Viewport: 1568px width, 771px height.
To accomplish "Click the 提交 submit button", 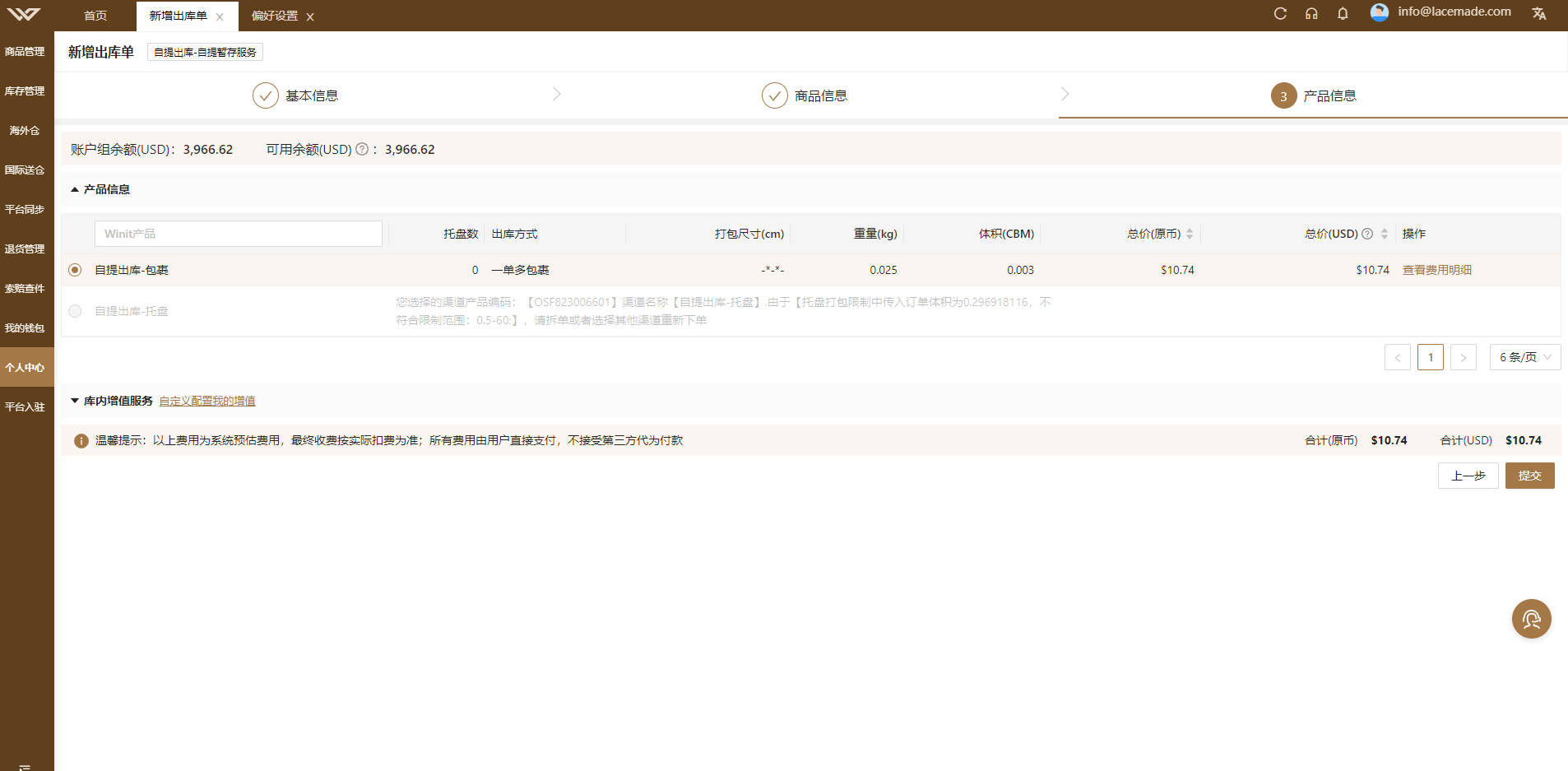I will (x=1529, y=476).
